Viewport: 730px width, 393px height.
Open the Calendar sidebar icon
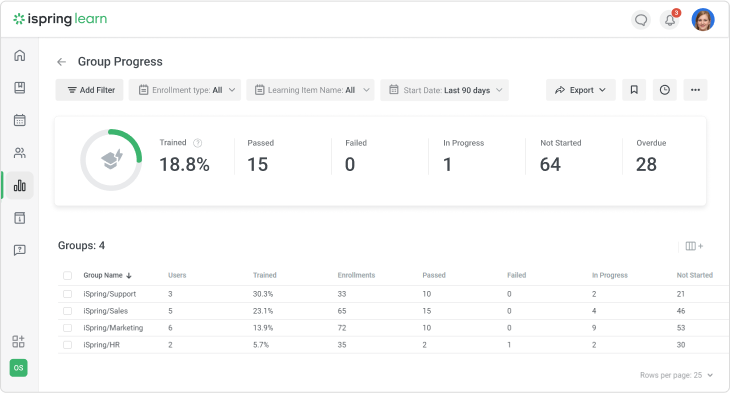[x=20, y=120]
